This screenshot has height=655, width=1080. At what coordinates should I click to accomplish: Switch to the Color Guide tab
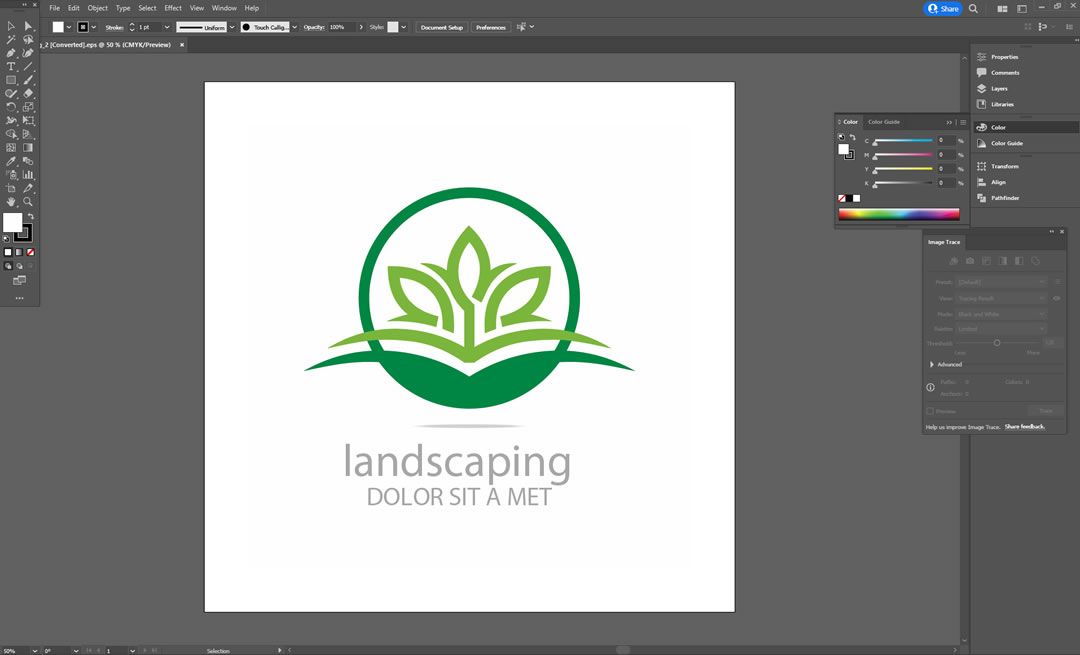(883, 122)
